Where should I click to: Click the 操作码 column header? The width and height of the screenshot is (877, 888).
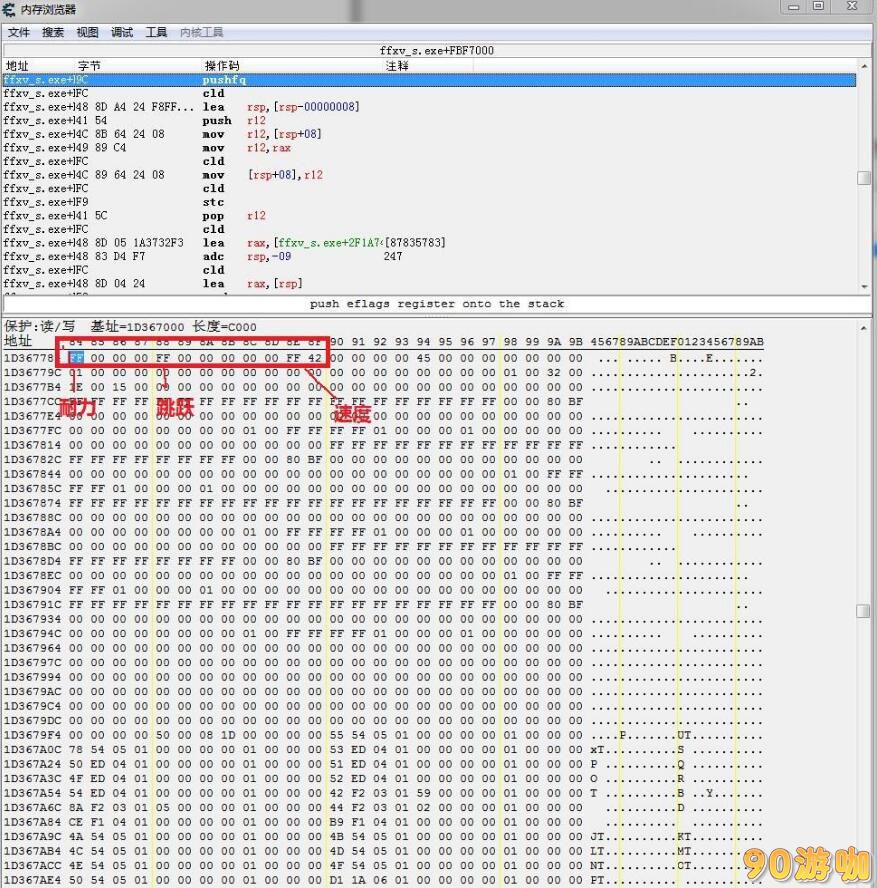pos(222,66)
